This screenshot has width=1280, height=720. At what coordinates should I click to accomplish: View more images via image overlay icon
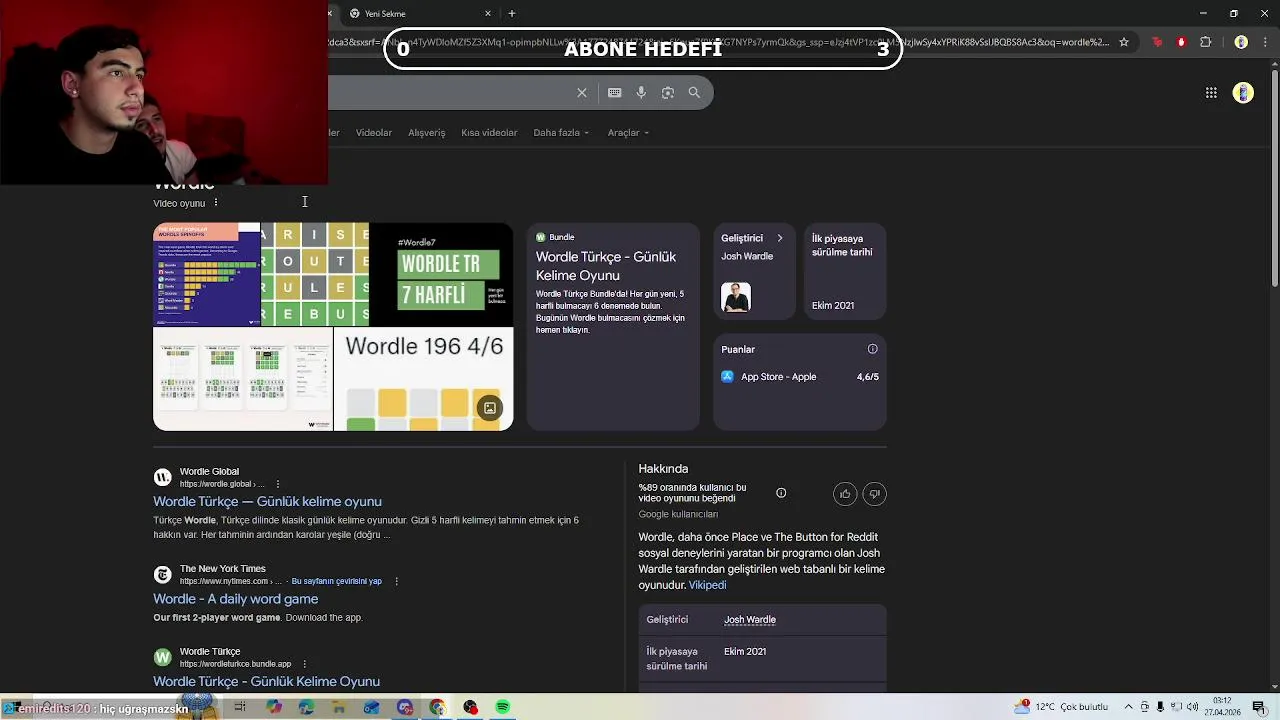click(x=490, y=408)
